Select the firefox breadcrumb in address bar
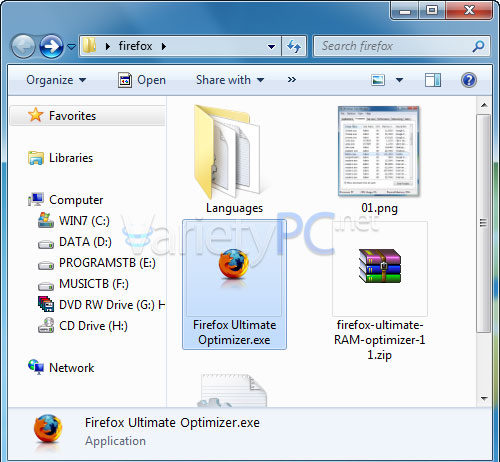500x462 pixels. pos(135,46)
